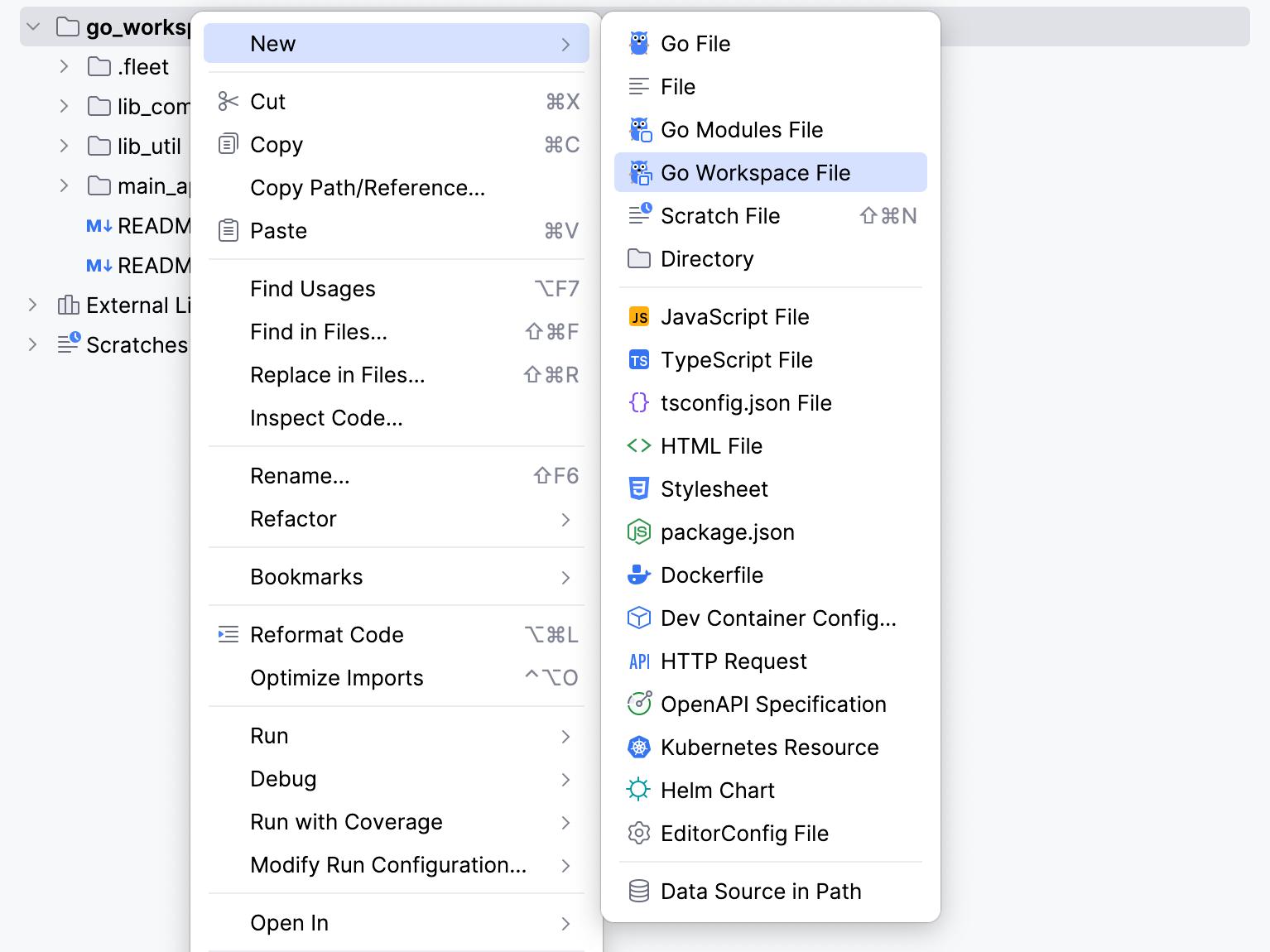Image resolution: width=1270 pixels, height=952 pixels.
Task: Click the Stylesheet CSS icon
Action: [639, 489]
